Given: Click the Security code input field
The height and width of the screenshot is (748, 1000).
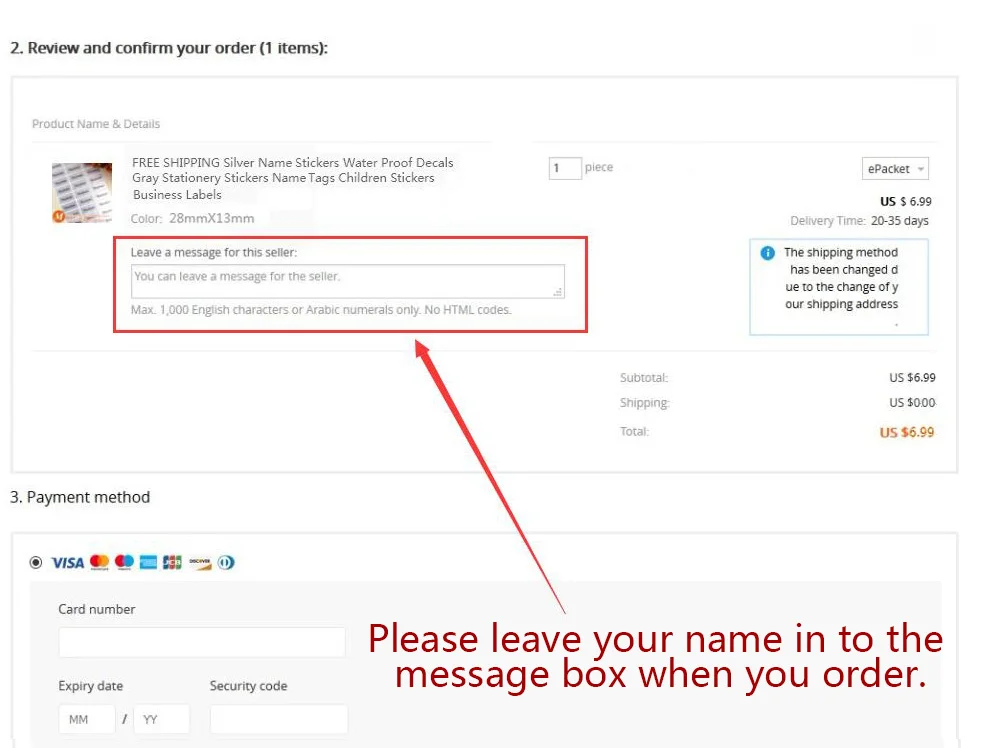Looking at the screenshot, I should (279, 719).
